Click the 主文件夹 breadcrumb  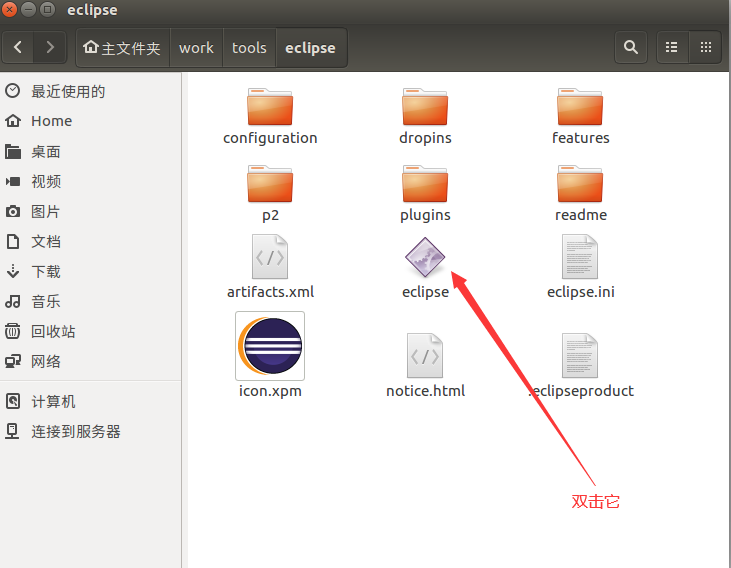coord(123,48)
